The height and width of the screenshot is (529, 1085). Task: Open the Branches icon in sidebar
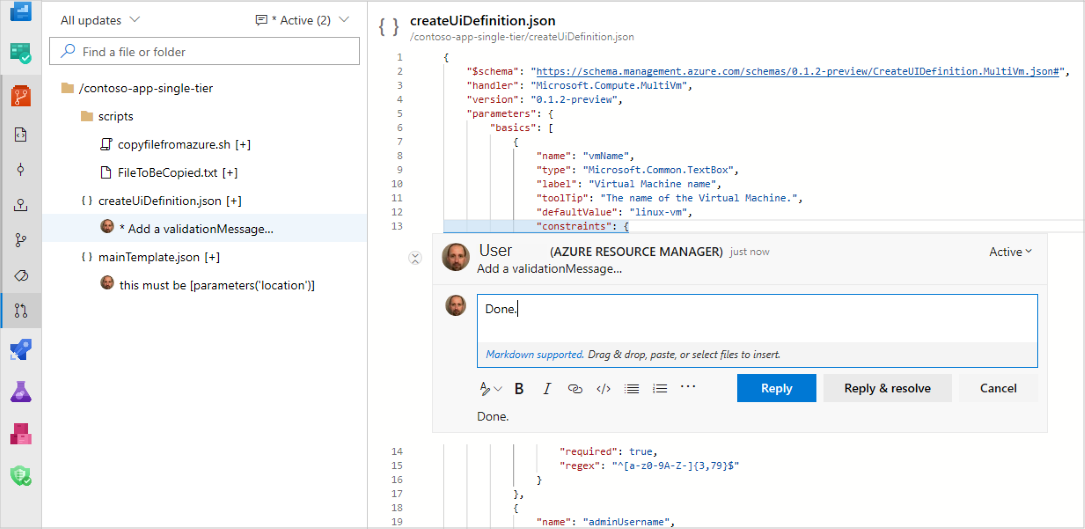[21, 240]
